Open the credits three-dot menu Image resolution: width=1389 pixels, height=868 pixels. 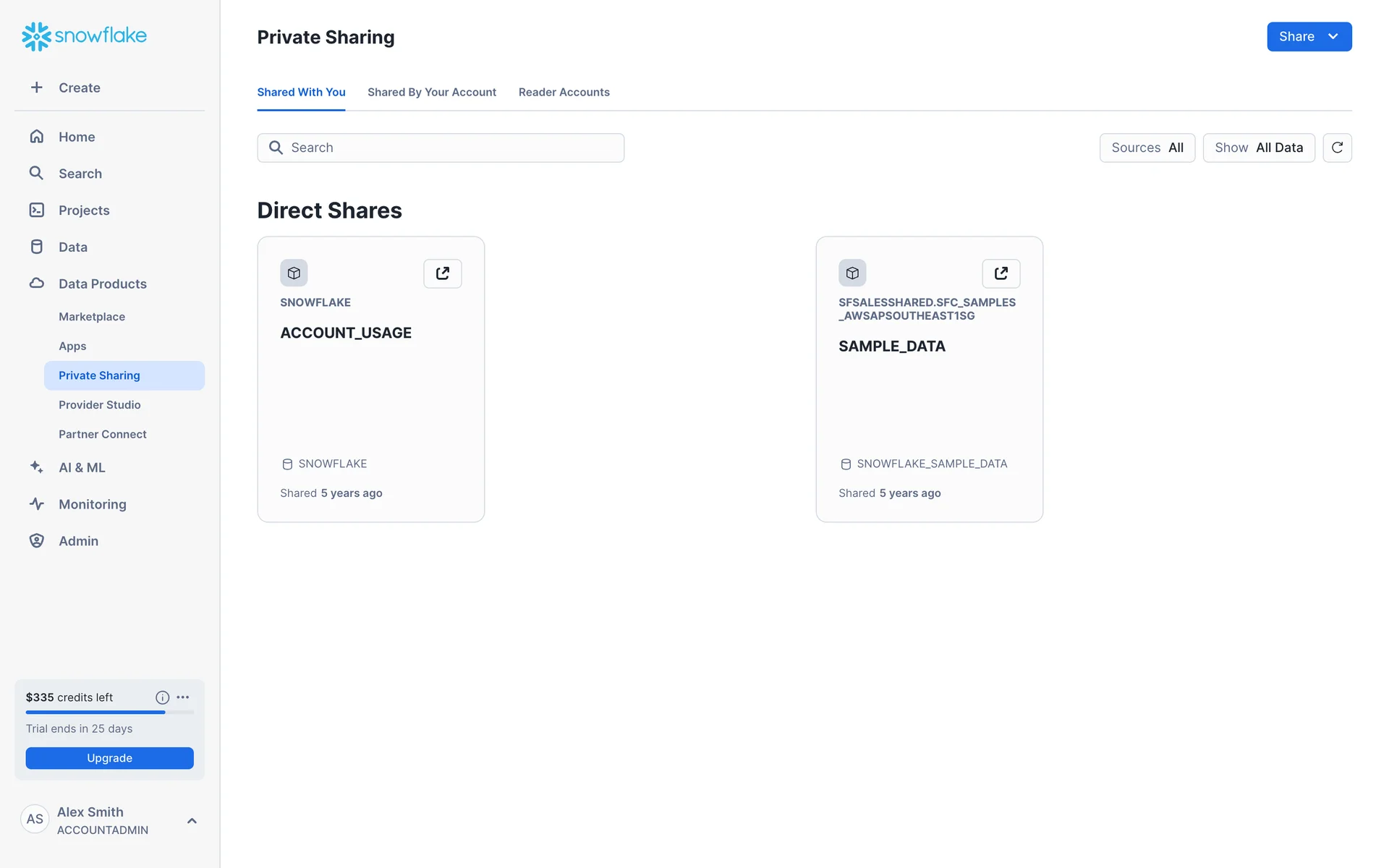click(183, 697)
